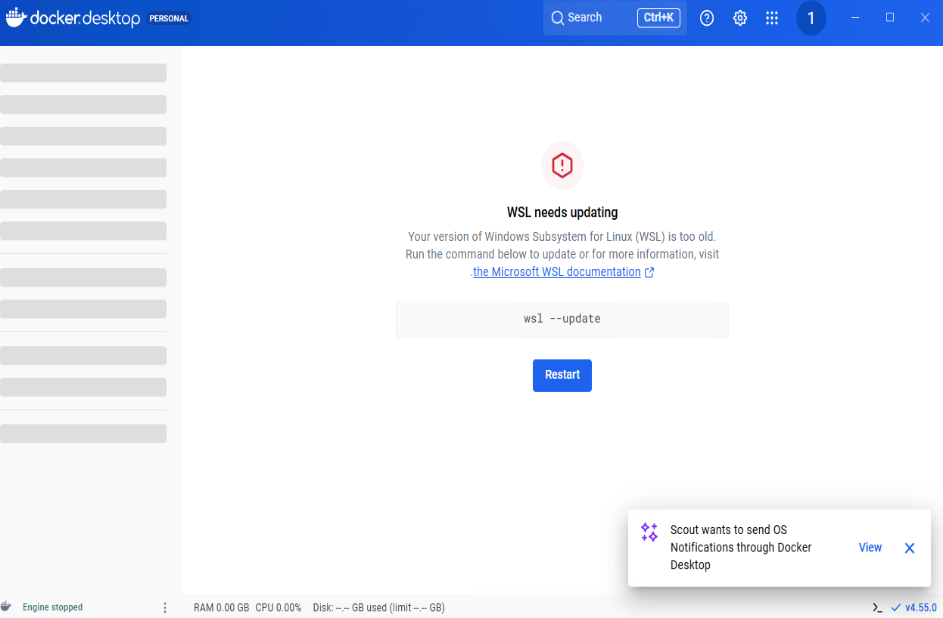Viewport: 943px width, 618px height.
Task: Click View on the Scout notification
Action: tap(870, 548)
